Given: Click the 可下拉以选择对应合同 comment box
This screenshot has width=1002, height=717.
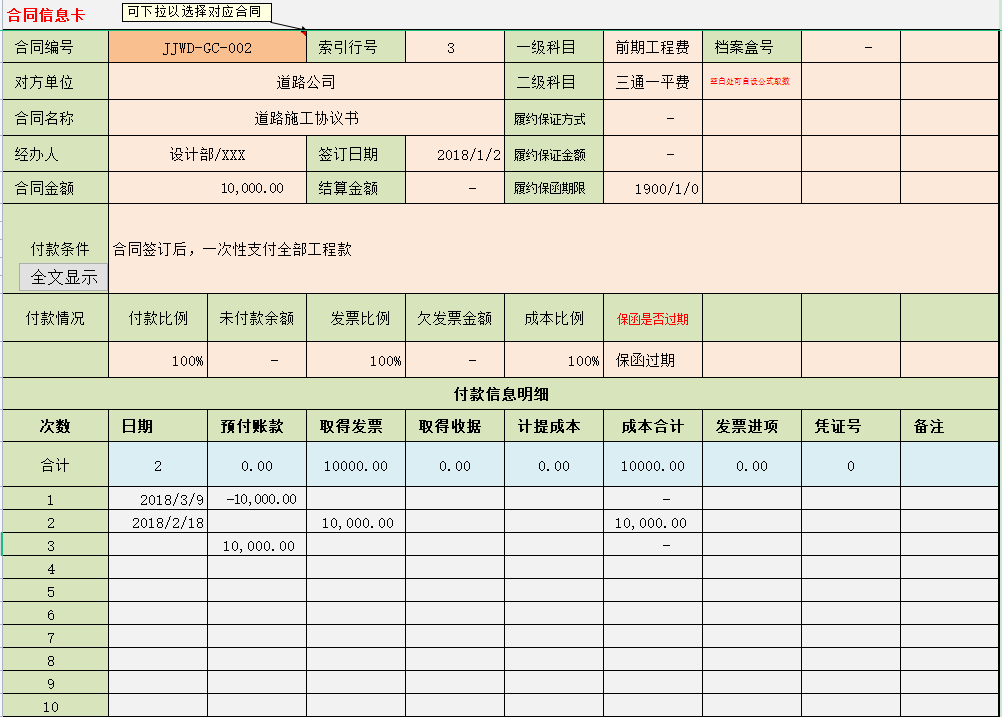Looking at the screenshot, I should coord(199,11).
